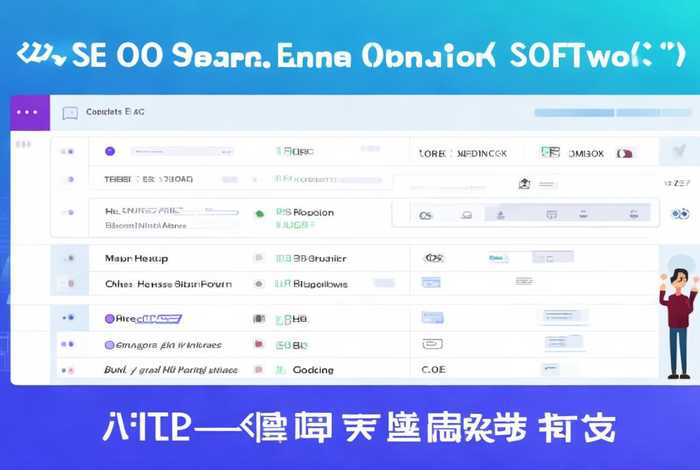700x470 pixels.
Task: Click the blue link in the 'Rire' row
Action: pos(158,319)
